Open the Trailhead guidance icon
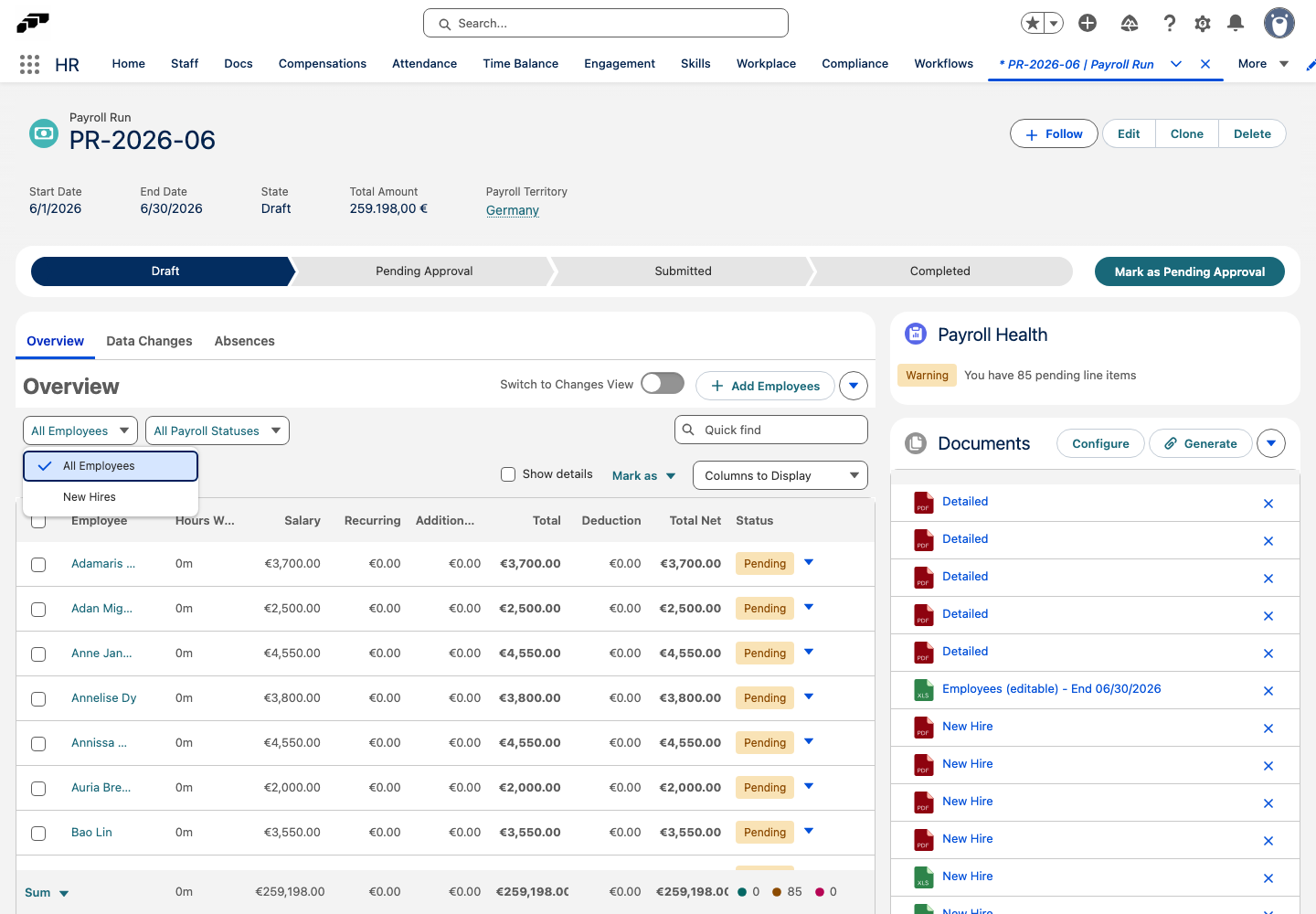The width and height of the screenshot is (1316, 914). (1130, 24)
